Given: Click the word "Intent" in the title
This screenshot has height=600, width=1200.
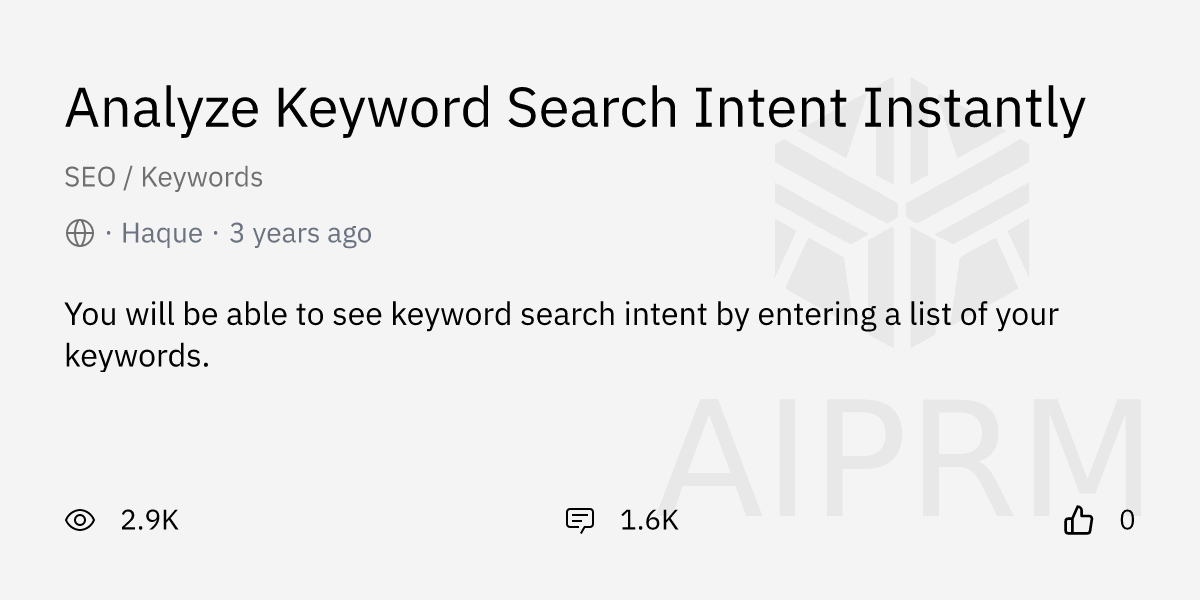Looking at the screenshot, I should (x=770, y=108).
